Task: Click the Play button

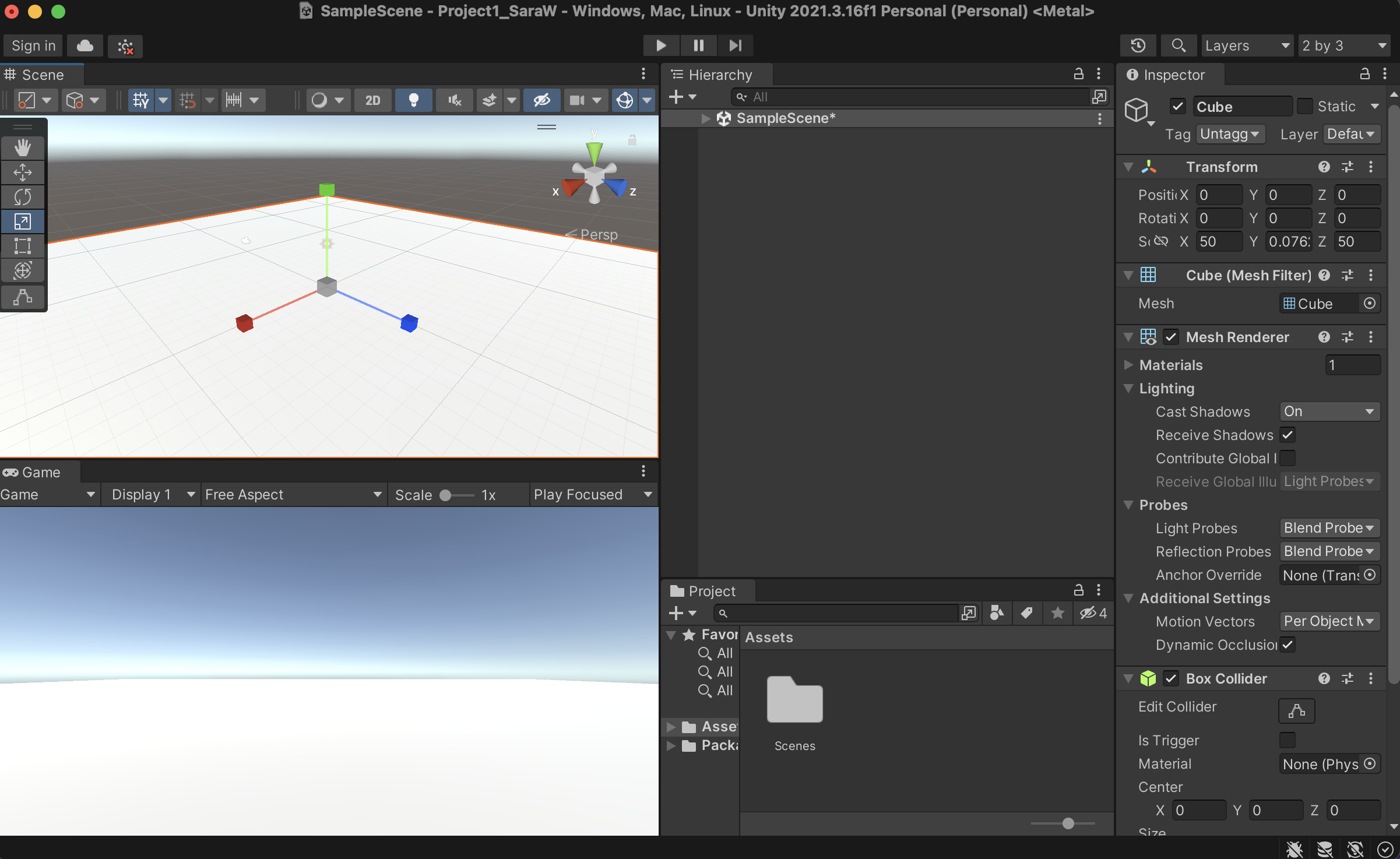Action: [661, 45]
